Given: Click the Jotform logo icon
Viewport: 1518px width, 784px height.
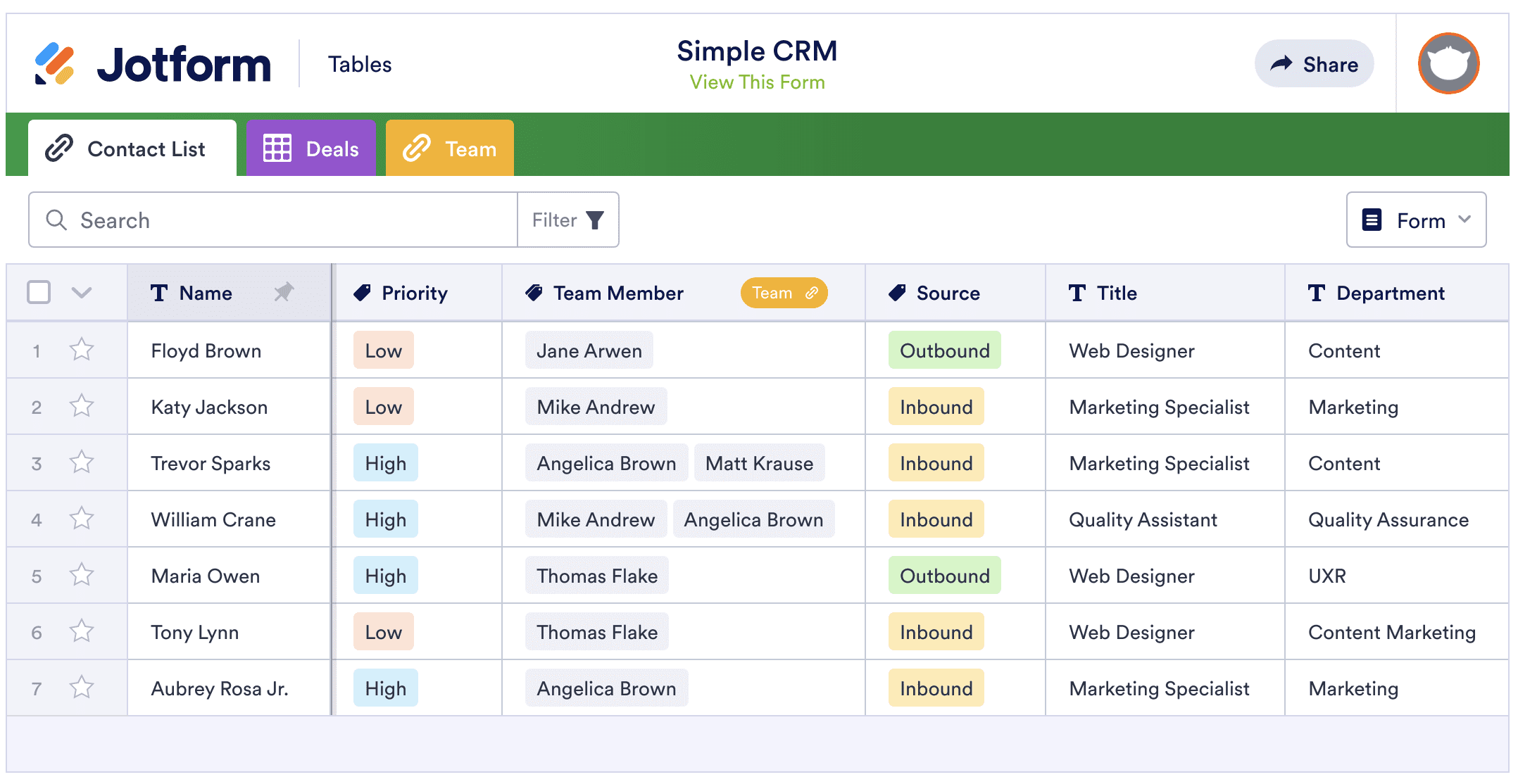Looking at the screenshot, I should (54, 64).
